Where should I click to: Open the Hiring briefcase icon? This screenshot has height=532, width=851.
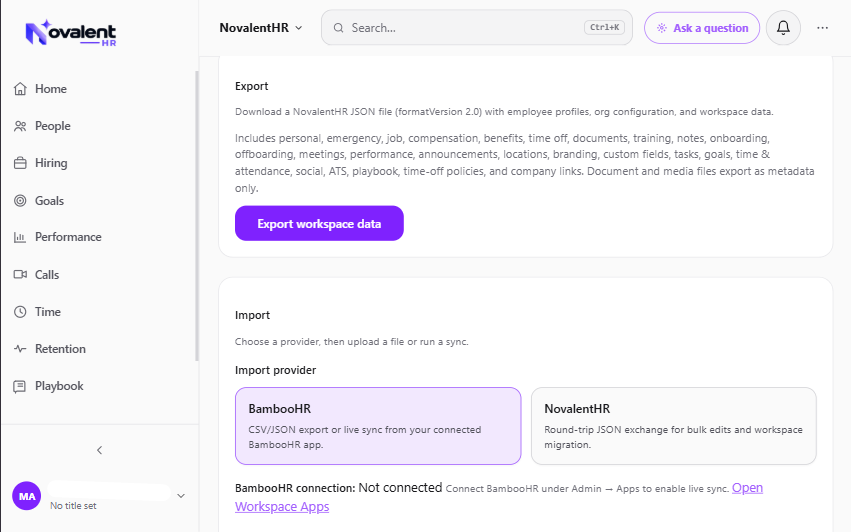coord(20,163)
